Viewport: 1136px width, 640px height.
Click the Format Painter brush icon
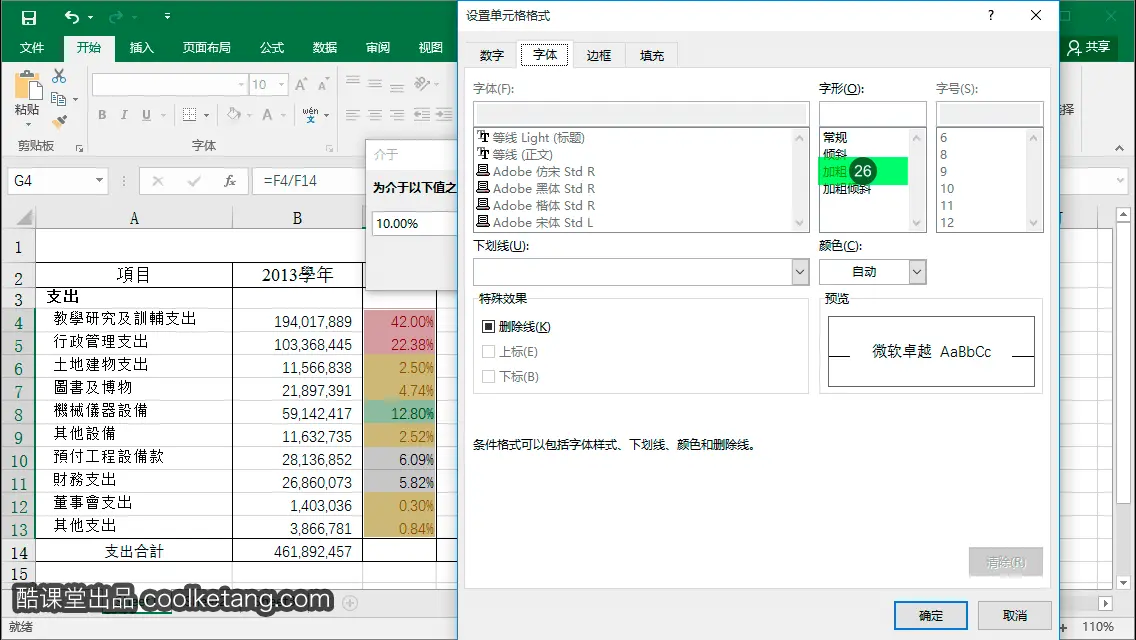coord(59,121)
